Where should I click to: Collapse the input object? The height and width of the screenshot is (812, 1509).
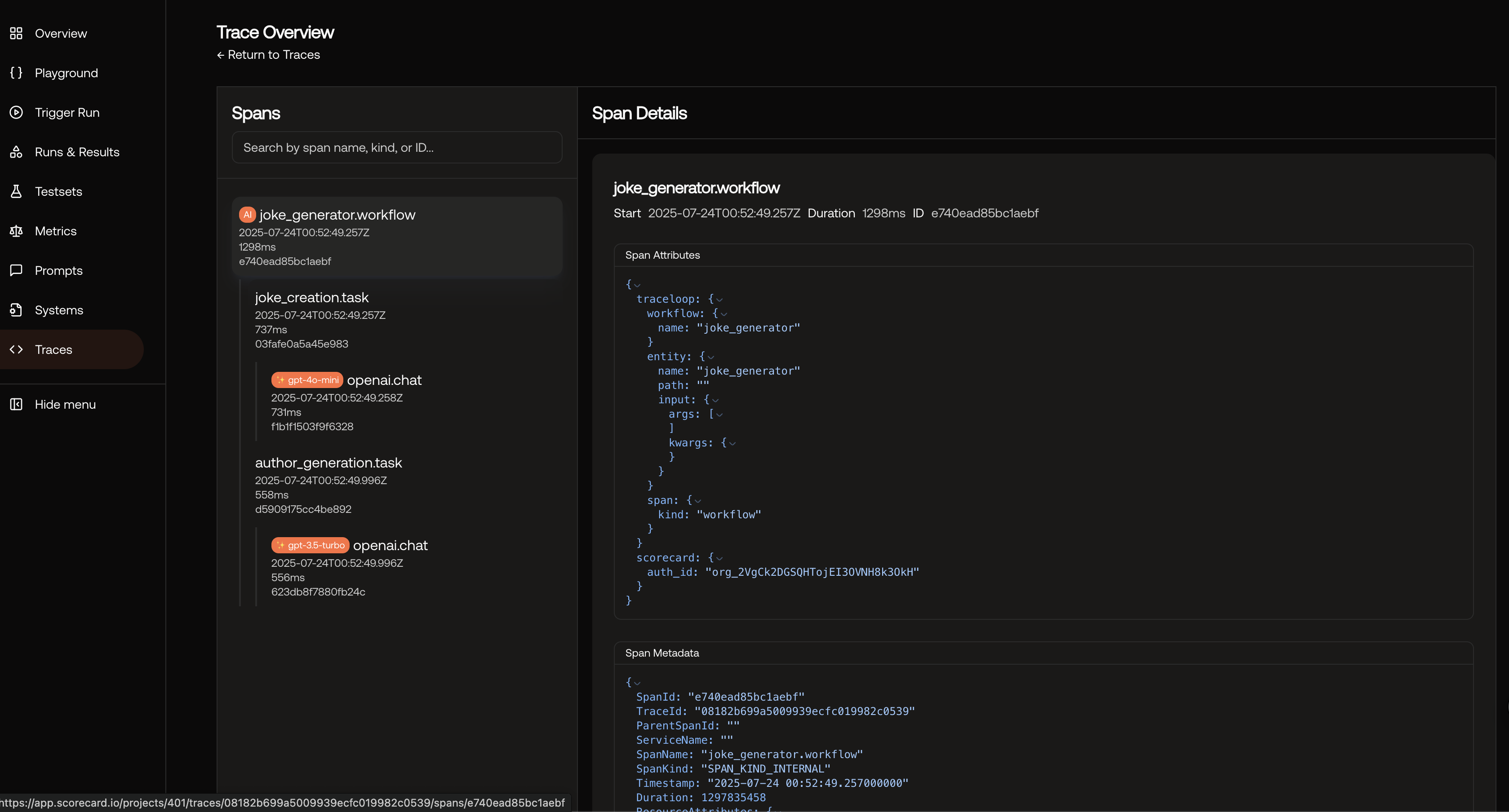click(x=715, y=401)
